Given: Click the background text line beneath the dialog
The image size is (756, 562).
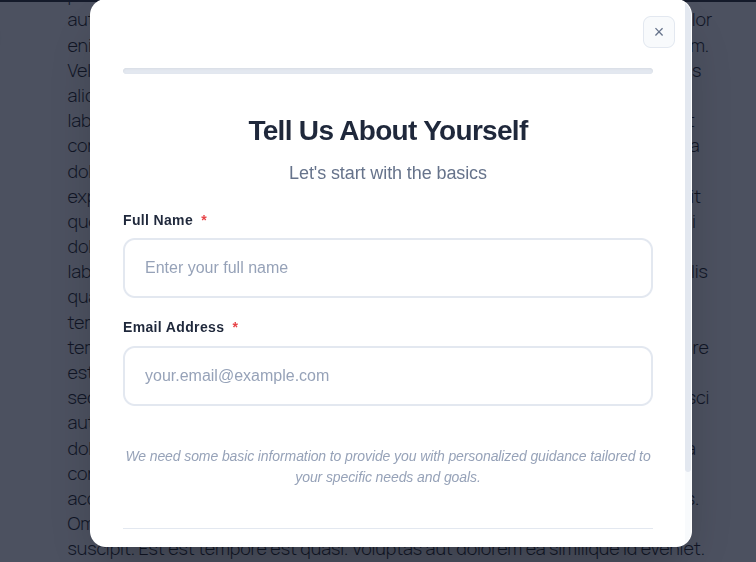Looking at the screenshot, I should coord(386,552).
